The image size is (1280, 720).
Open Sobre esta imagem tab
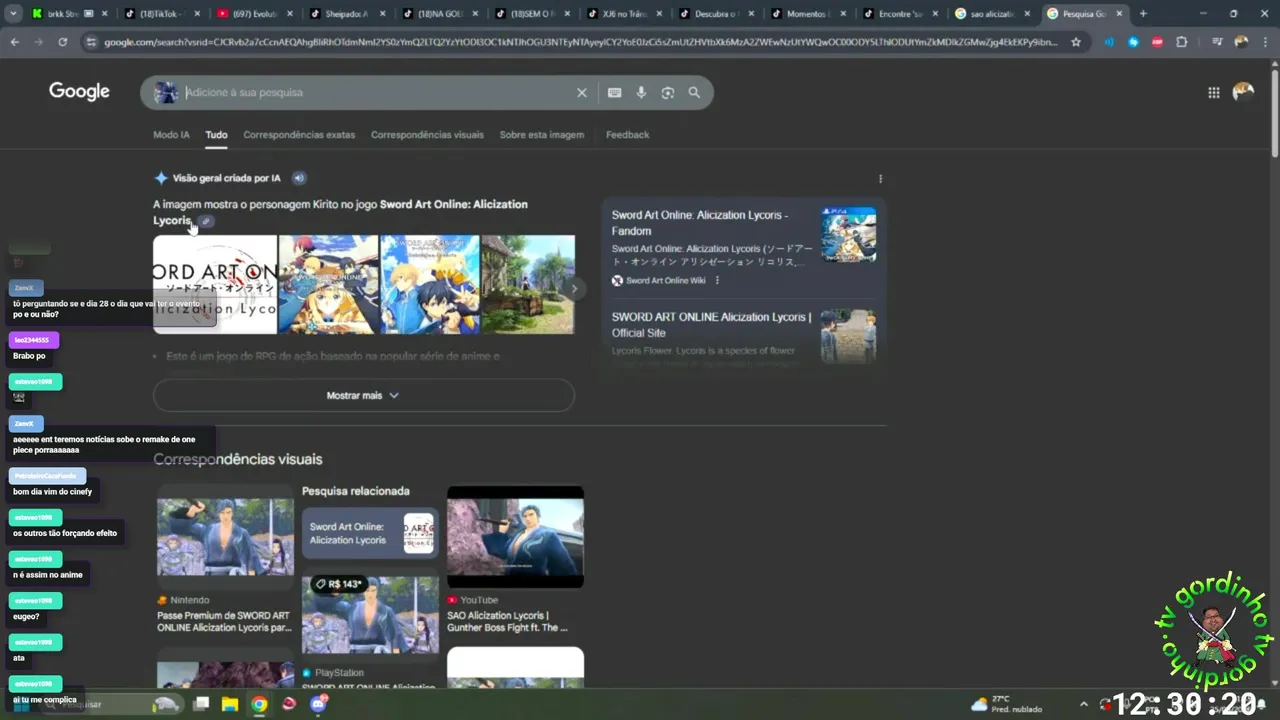542,135
